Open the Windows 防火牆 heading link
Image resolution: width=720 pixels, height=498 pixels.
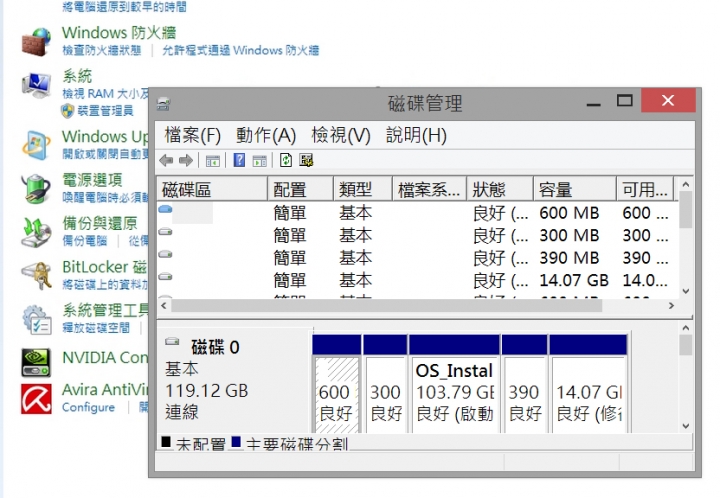[x=119, y=33]
